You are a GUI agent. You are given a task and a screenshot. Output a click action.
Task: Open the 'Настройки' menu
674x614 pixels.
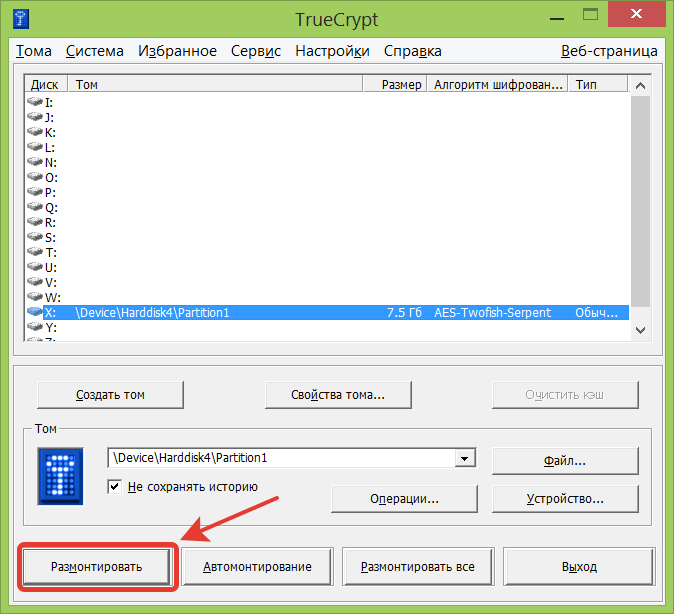(332, 51)
